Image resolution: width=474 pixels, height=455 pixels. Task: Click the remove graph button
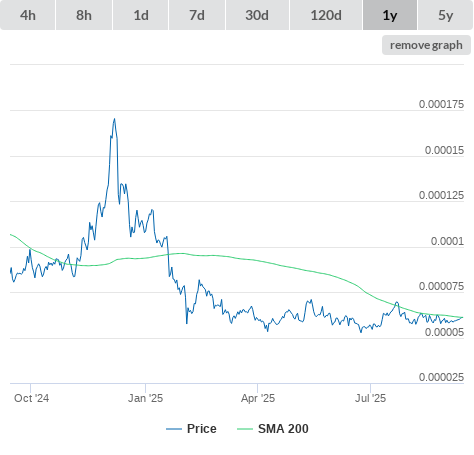coord(426,45)
